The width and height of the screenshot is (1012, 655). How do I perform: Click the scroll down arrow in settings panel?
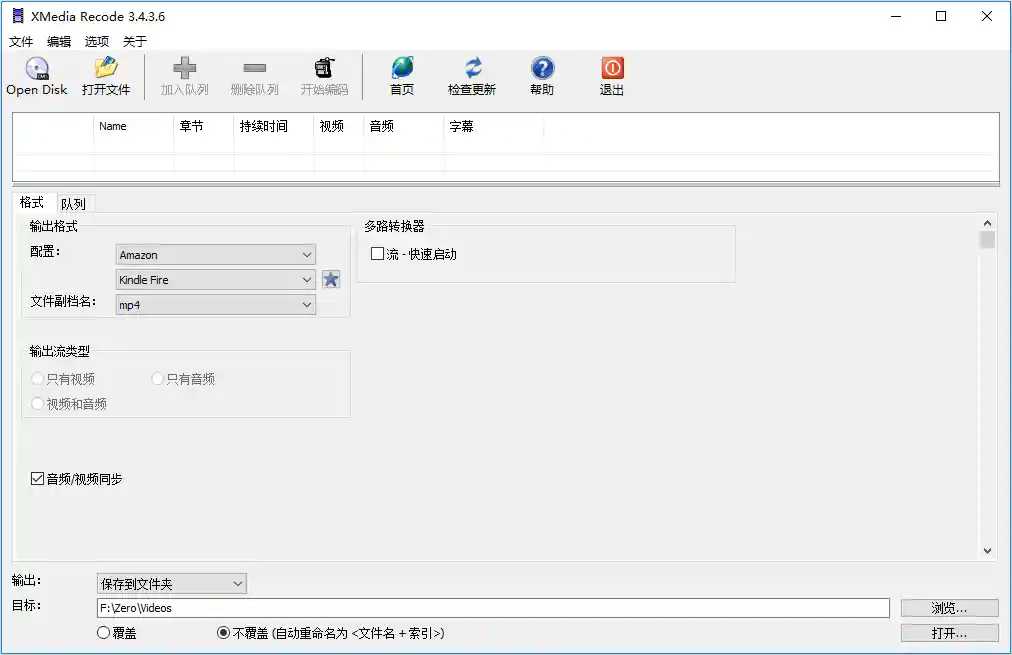click(x=987, y=550)
